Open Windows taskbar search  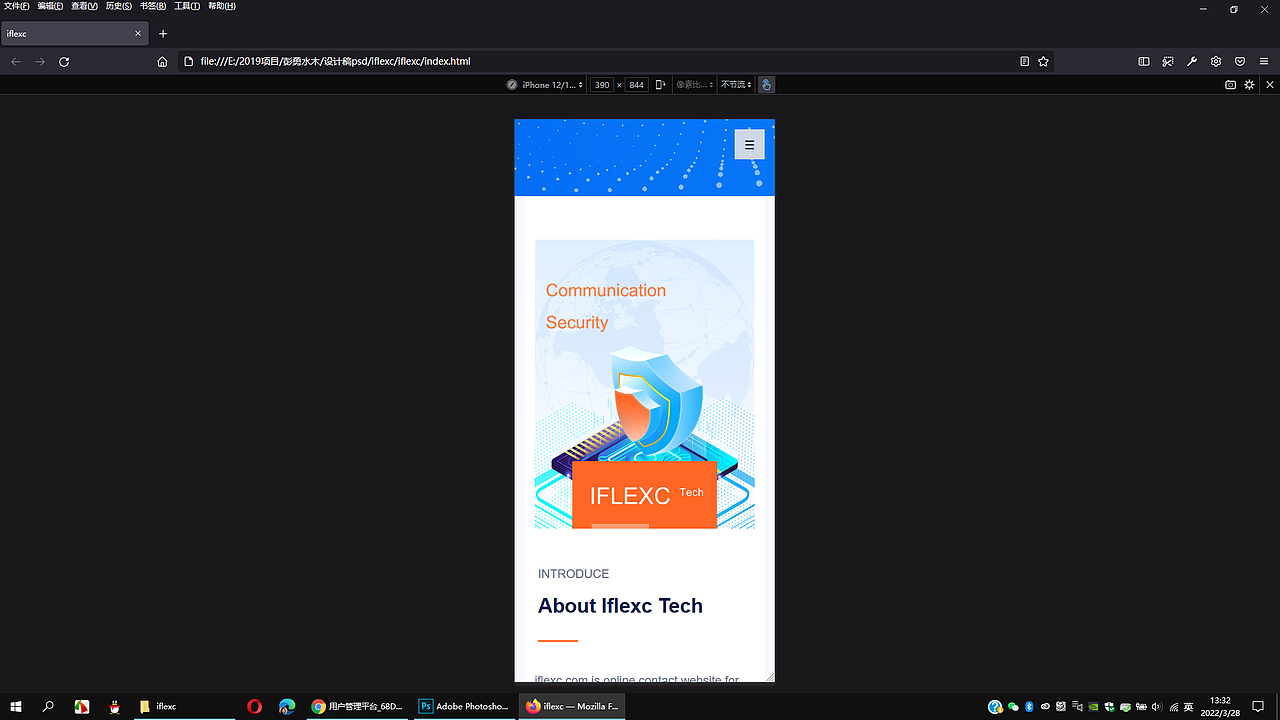pos(48,707)
